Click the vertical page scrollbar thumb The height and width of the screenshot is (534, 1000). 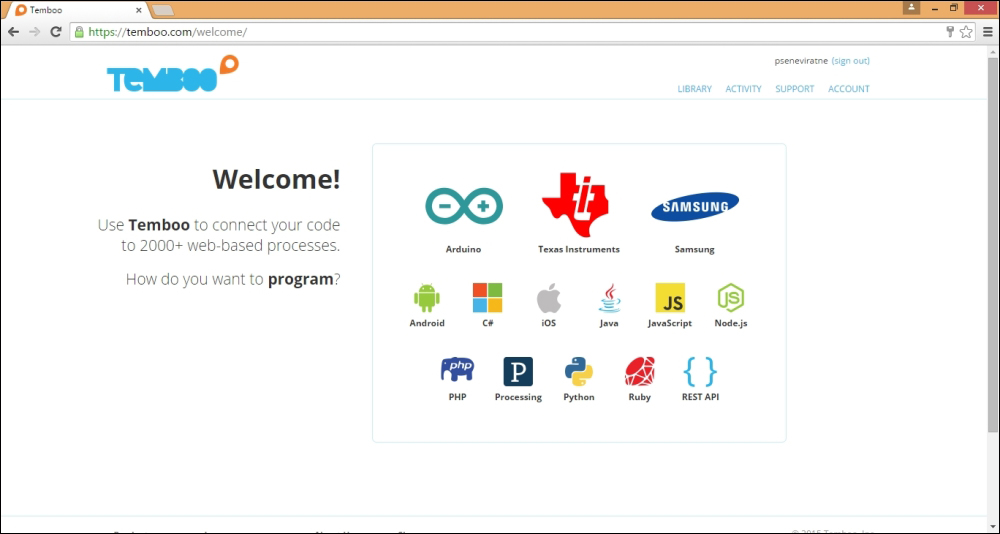[993, 244]
